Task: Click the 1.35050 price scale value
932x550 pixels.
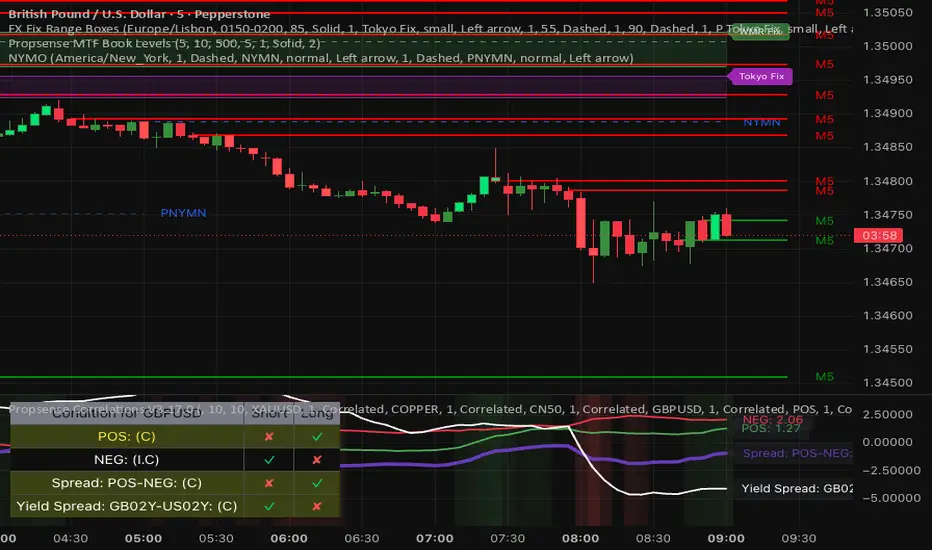Action: (x=887, y=12)
